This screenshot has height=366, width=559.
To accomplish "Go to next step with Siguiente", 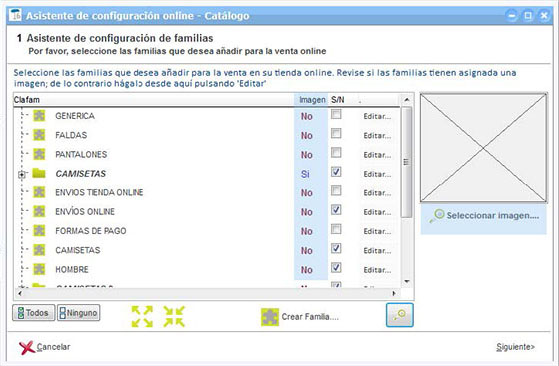I will coord(515,347).
